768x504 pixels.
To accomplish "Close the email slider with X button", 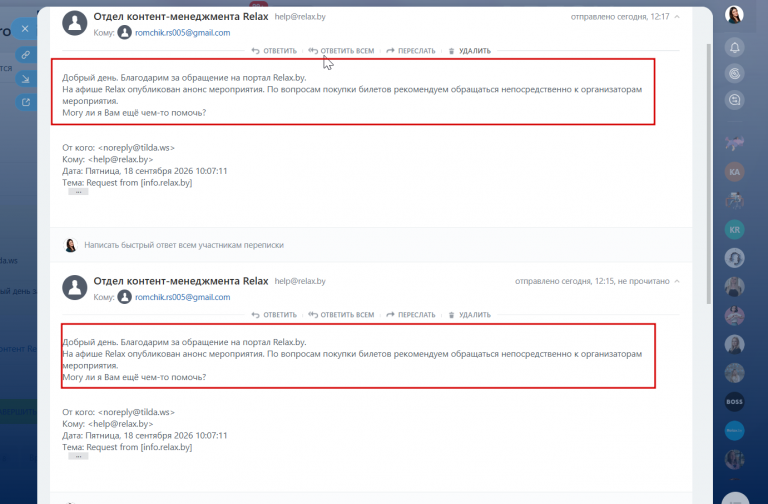I will point(25,29).
